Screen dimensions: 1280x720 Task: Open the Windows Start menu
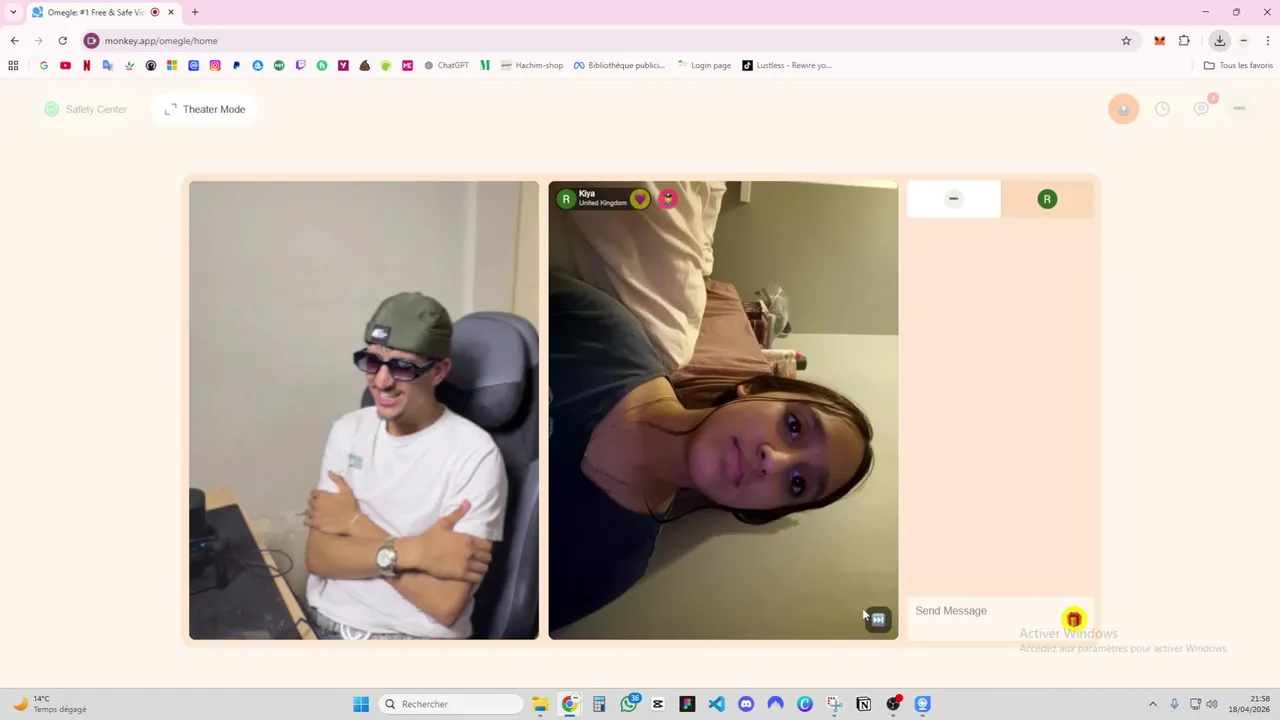(361, 704)
